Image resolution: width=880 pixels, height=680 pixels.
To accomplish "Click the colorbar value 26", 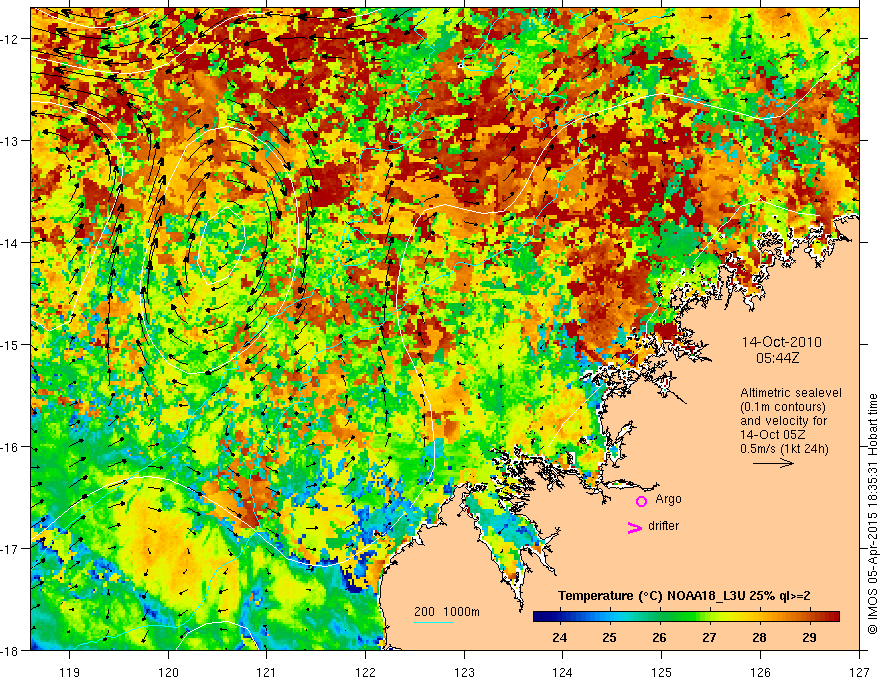I will (659, 637).
